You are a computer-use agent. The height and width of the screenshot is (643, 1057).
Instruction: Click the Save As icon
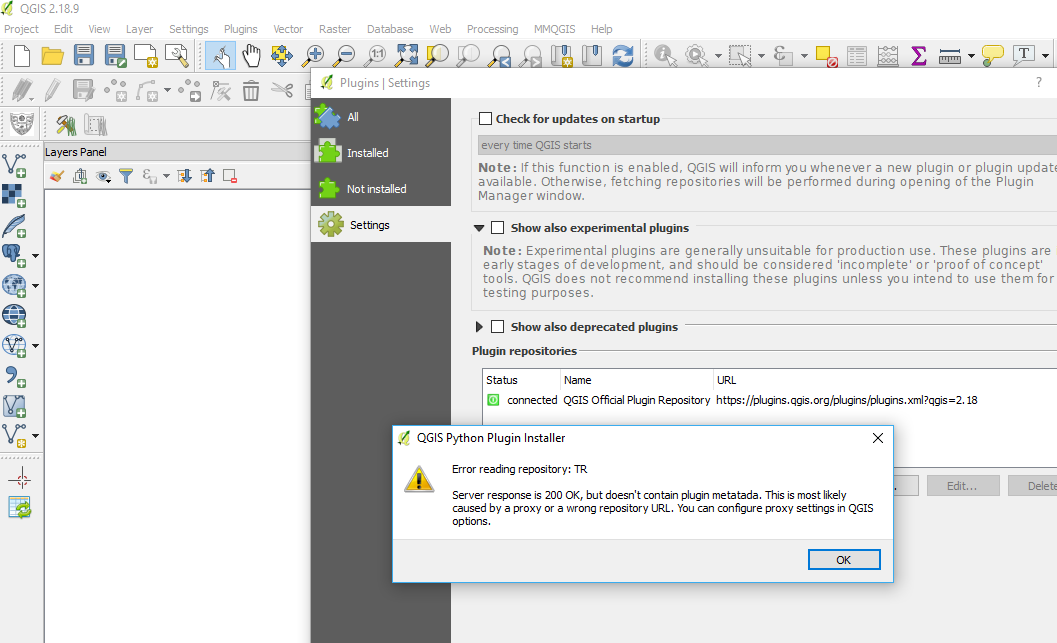115,55
